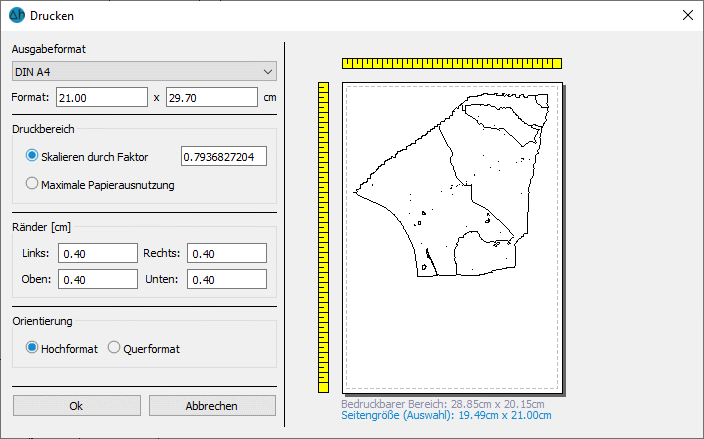This screenshot has width=704, height=439.
Task: Click the map print preview page
Action: coord(452,238)
